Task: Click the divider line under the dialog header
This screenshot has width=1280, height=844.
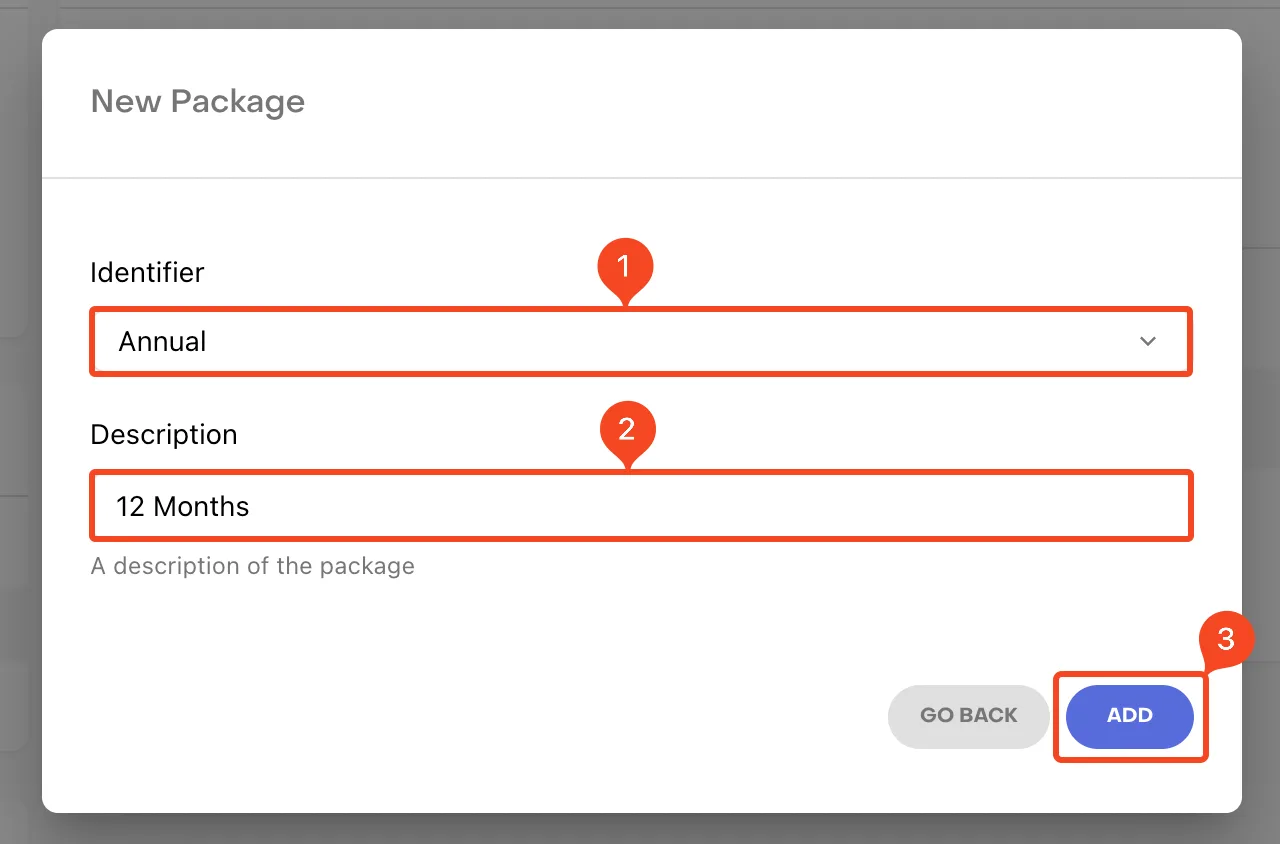Action: [641, 178]
